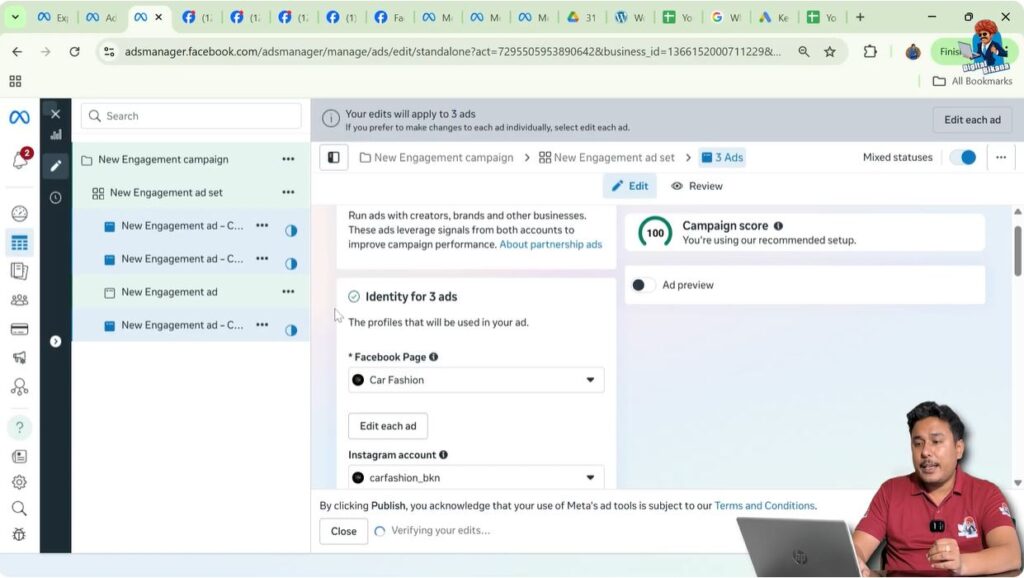The height and width of the screenshot is (578, 1024).
Task: Open the Billing card icon in the sidebar
Action: click(x=19, y=329)
